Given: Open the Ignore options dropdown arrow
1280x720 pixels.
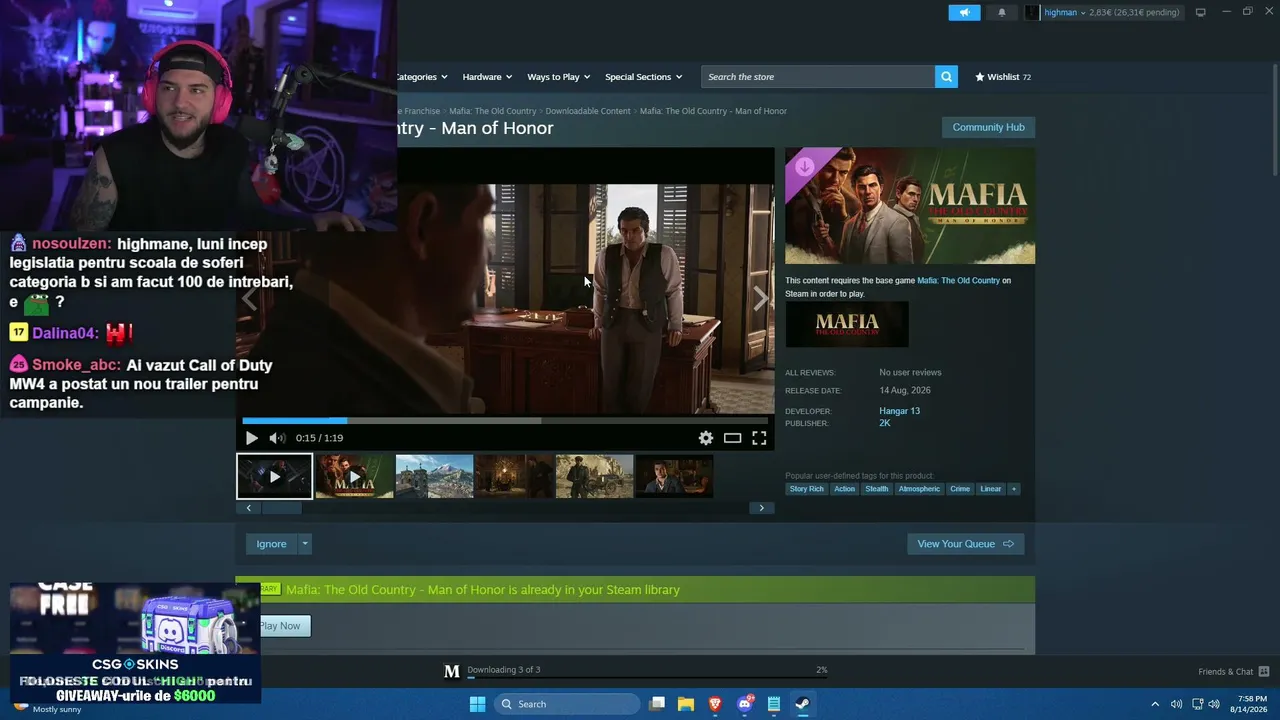Looking at the screenshot, I should point(305,544).
